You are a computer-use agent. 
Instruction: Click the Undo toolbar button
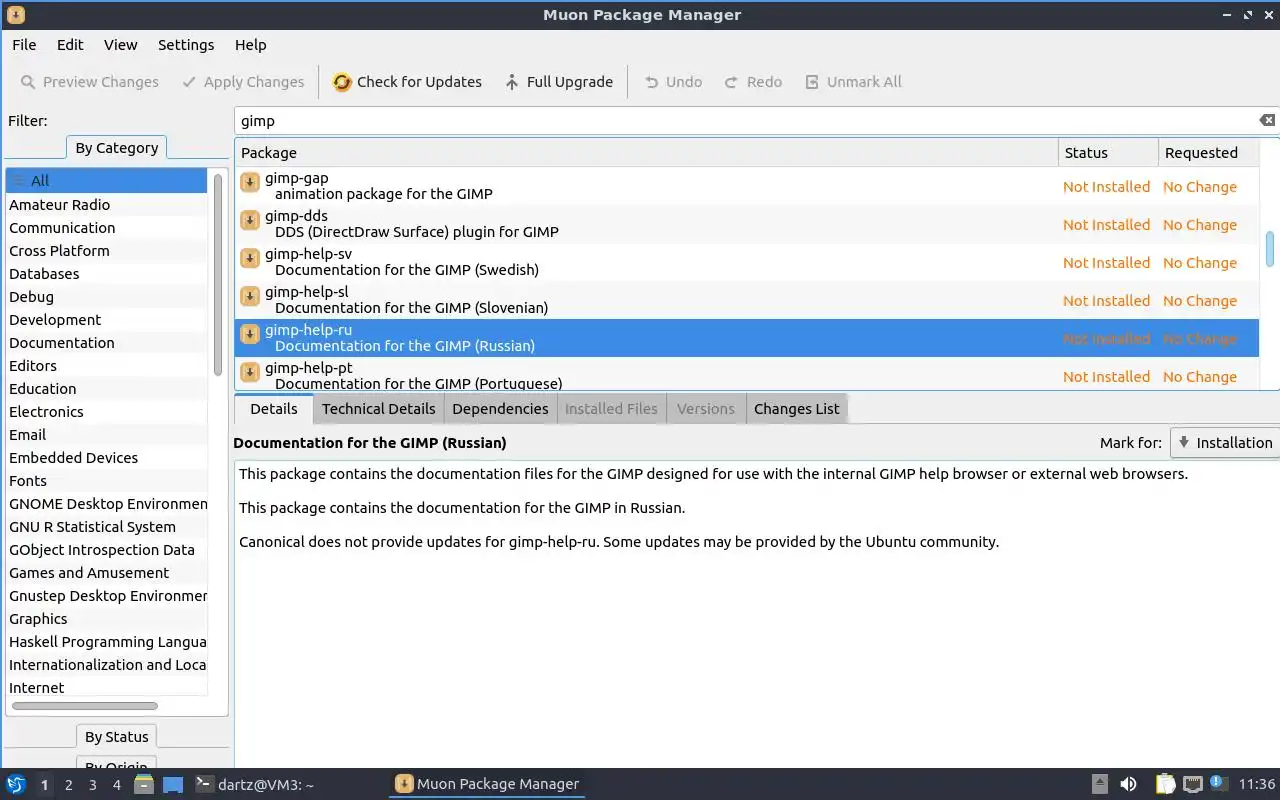click(673, 82)
